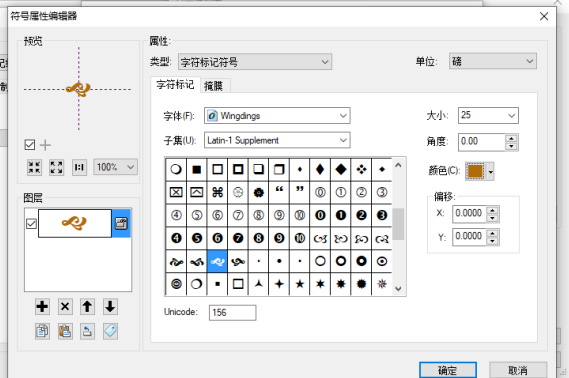Pick the solid black square glyph in top row

(197, 169)
